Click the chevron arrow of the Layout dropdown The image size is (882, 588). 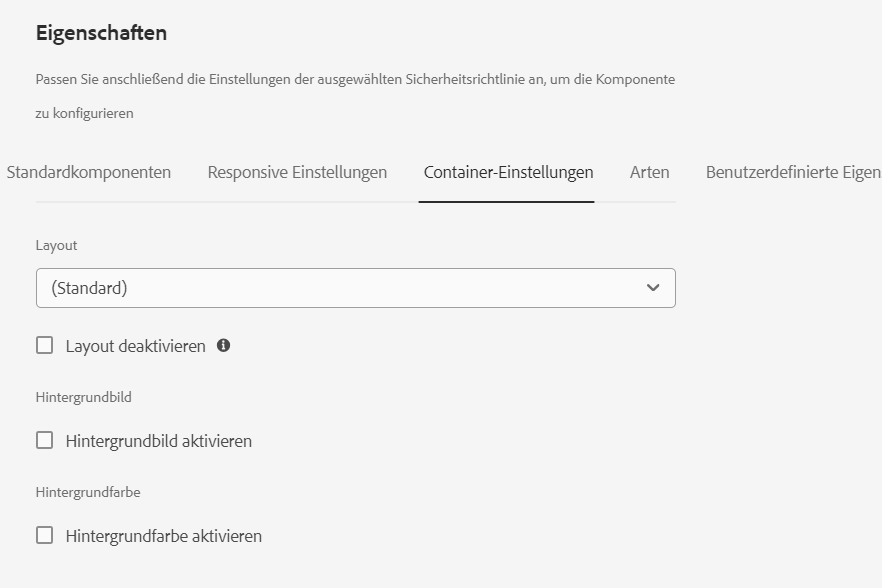coord(653,288)
